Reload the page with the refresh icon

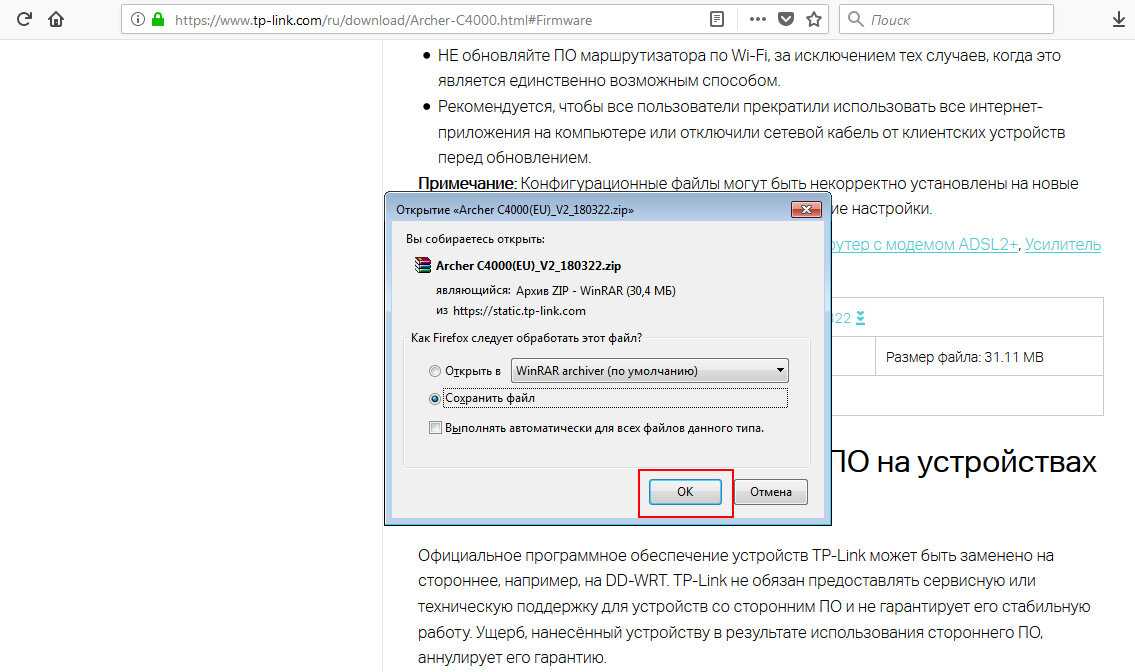(24, 20)
